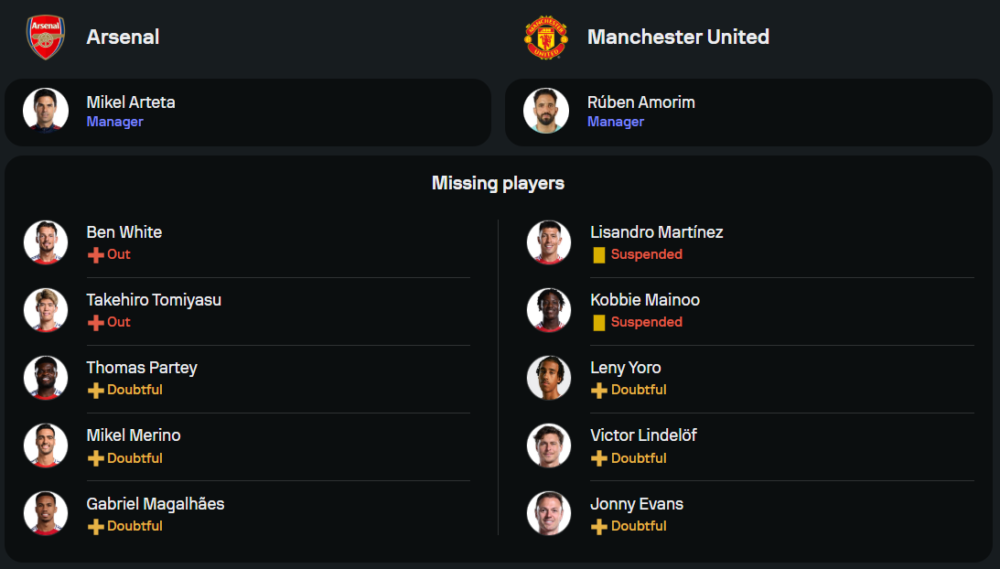Click Thomas Partey's doubtful cross icon

[x=96, y=390]
